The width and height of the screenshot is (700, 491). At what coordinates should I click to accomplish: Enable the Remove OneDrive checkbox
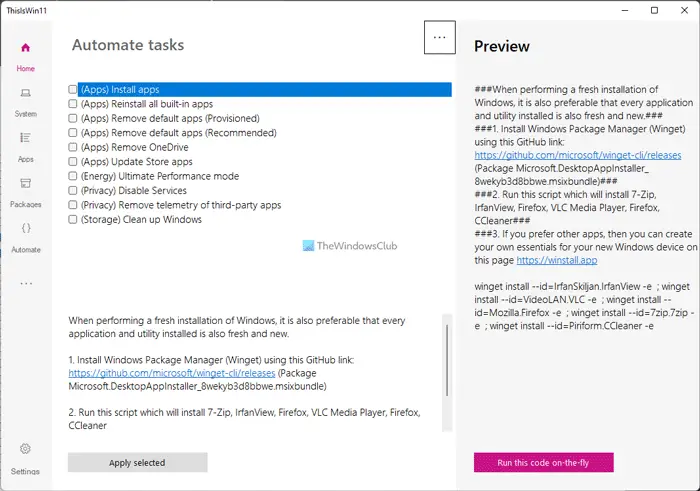[x=73, y=148]
